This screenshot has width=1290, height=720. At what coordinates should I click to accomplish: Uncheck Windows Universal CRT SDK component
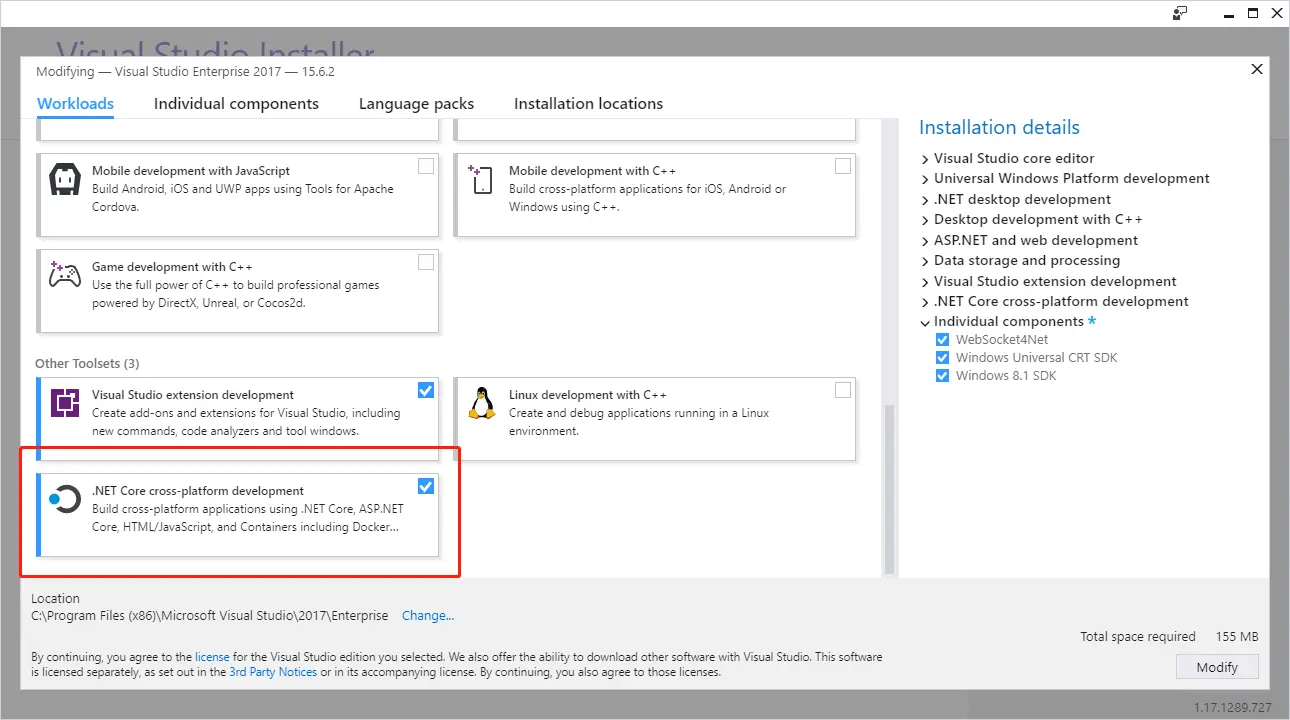[x=942, y=358]
